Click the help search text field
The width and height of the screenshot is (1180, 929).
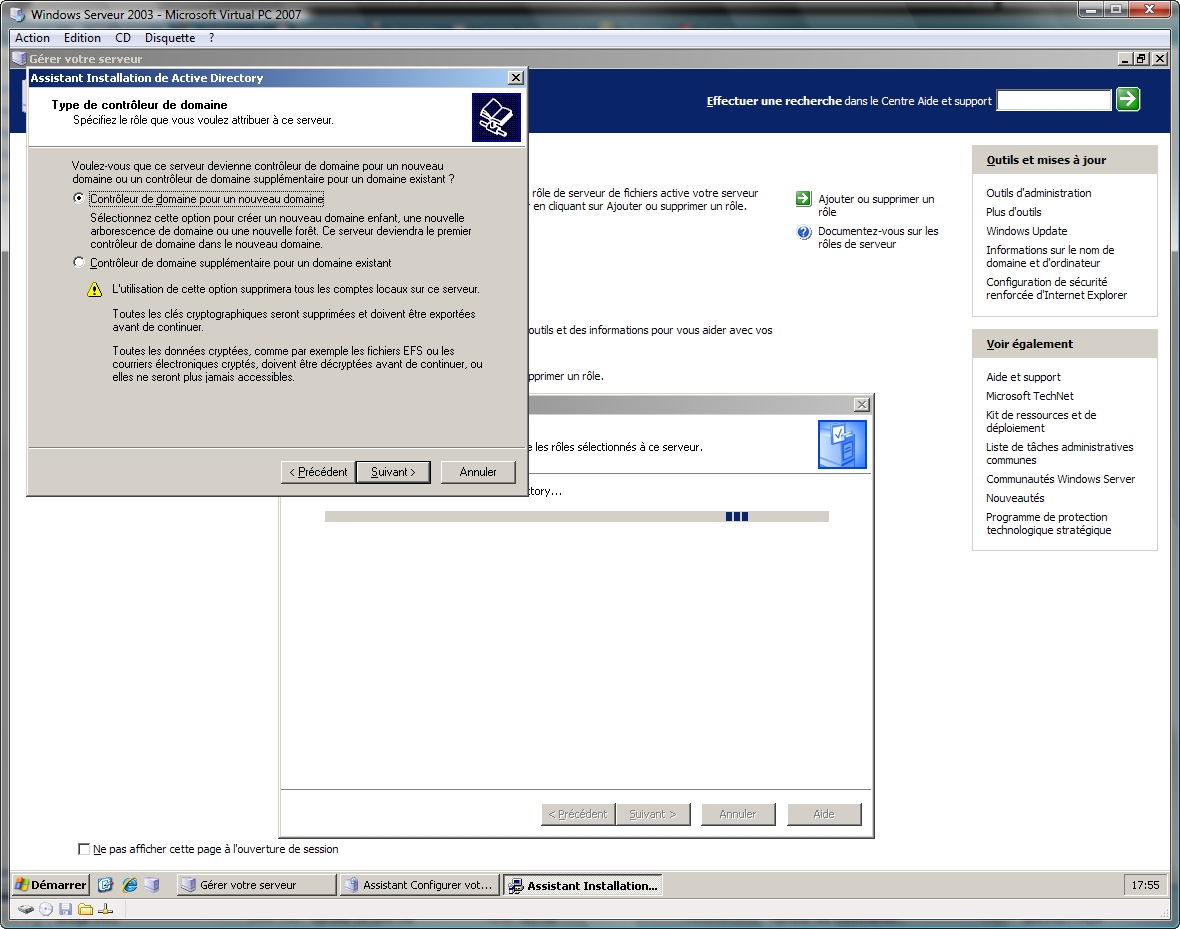[x=1054, y=100]
